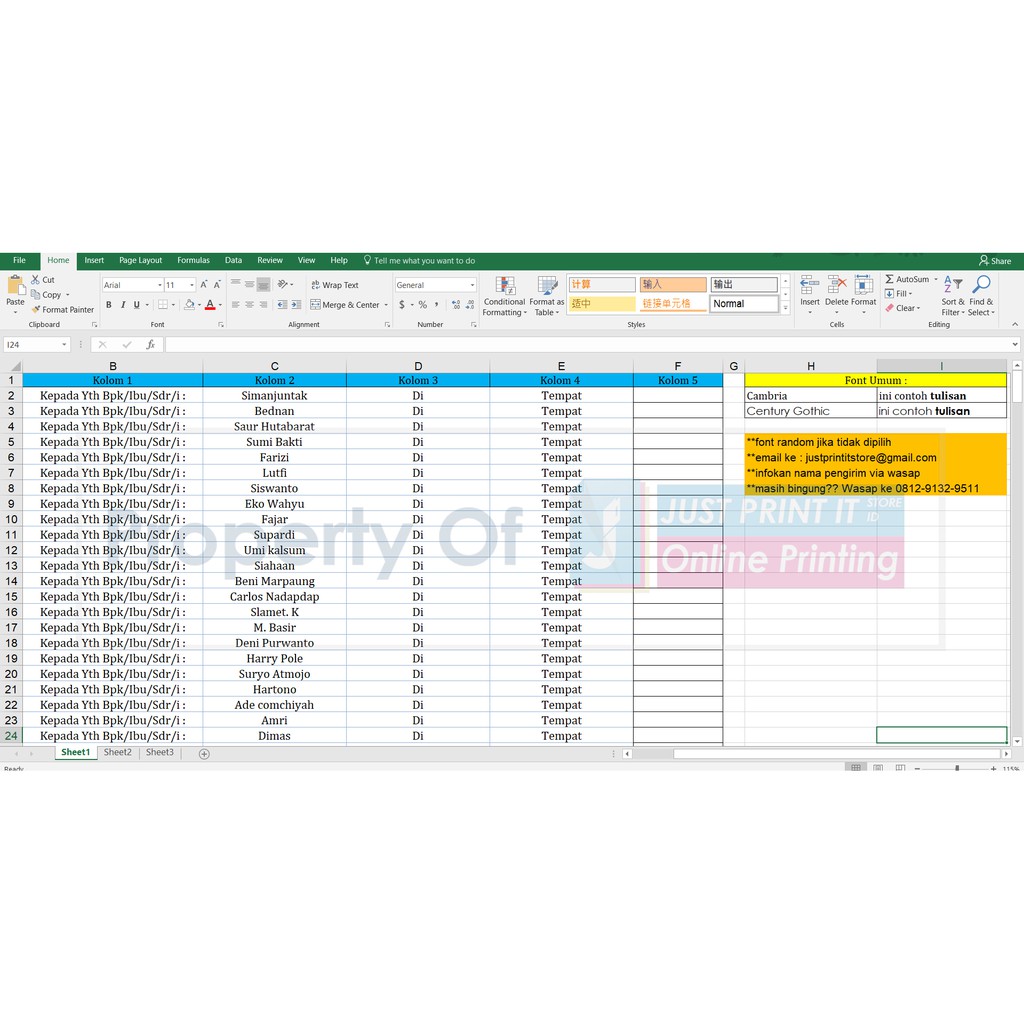The height and width of the screenshot is (1024, 1024).
Task: Click the Cut scissors icon
Action: point(36,280)
